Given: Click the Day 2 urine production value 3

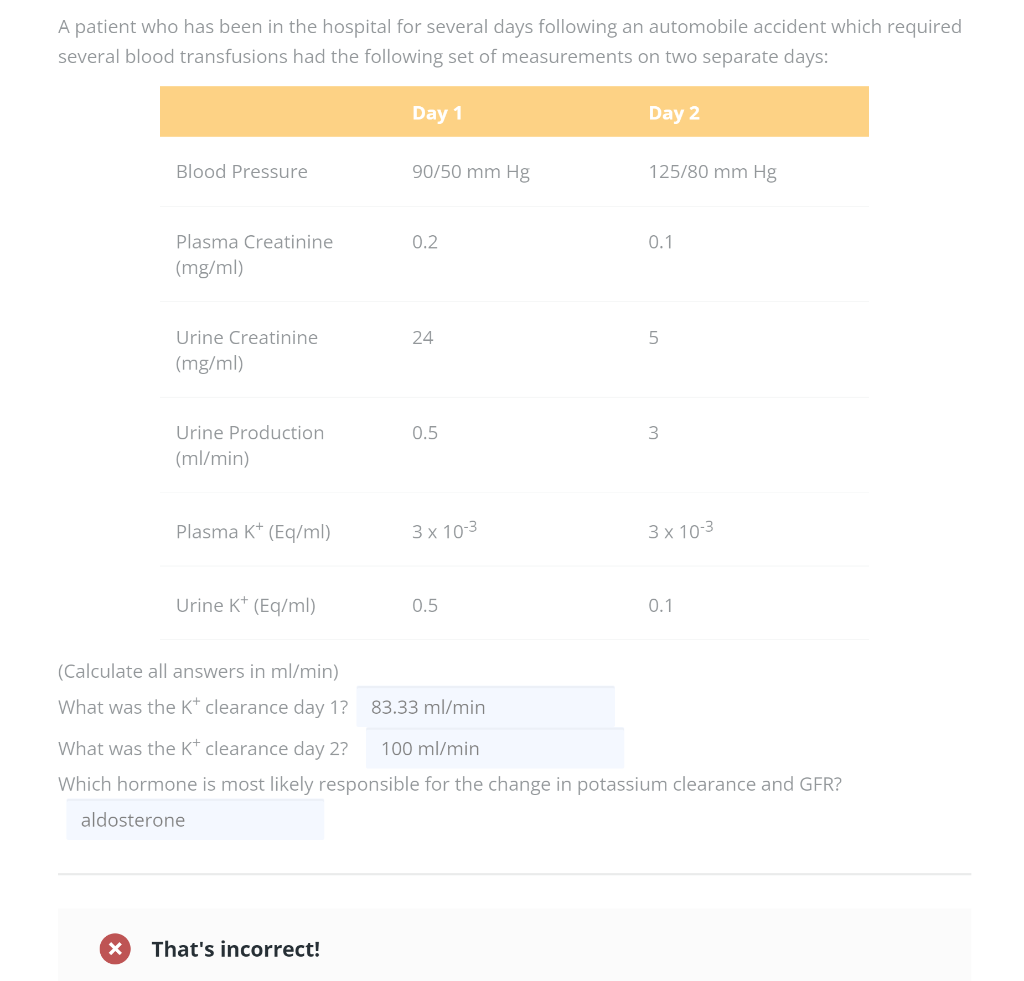Looking at the screenshot, I should click(653, 433).
